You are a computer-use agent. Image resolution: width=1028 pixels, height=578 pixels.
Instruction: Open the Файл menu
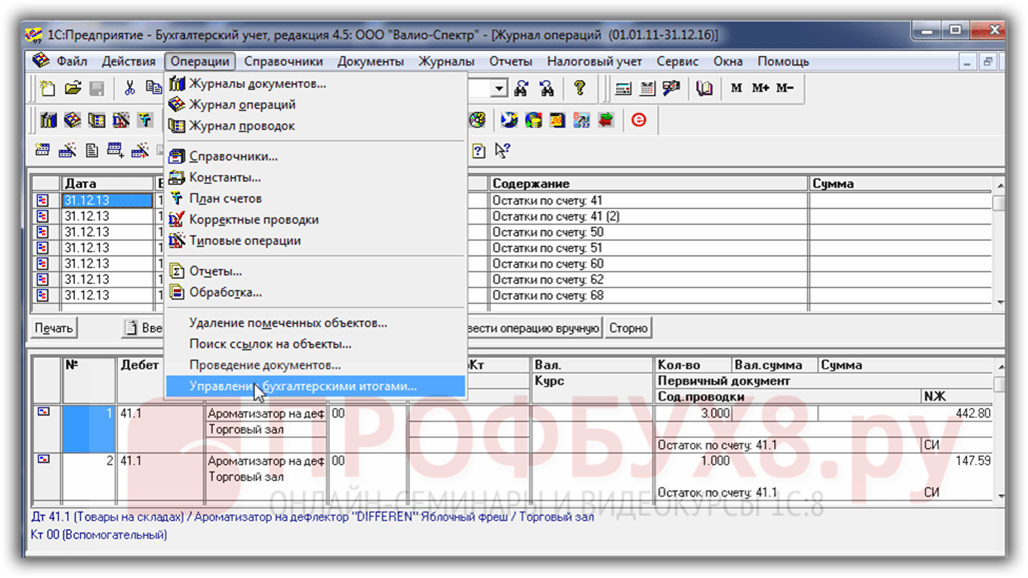coord(71,61)
